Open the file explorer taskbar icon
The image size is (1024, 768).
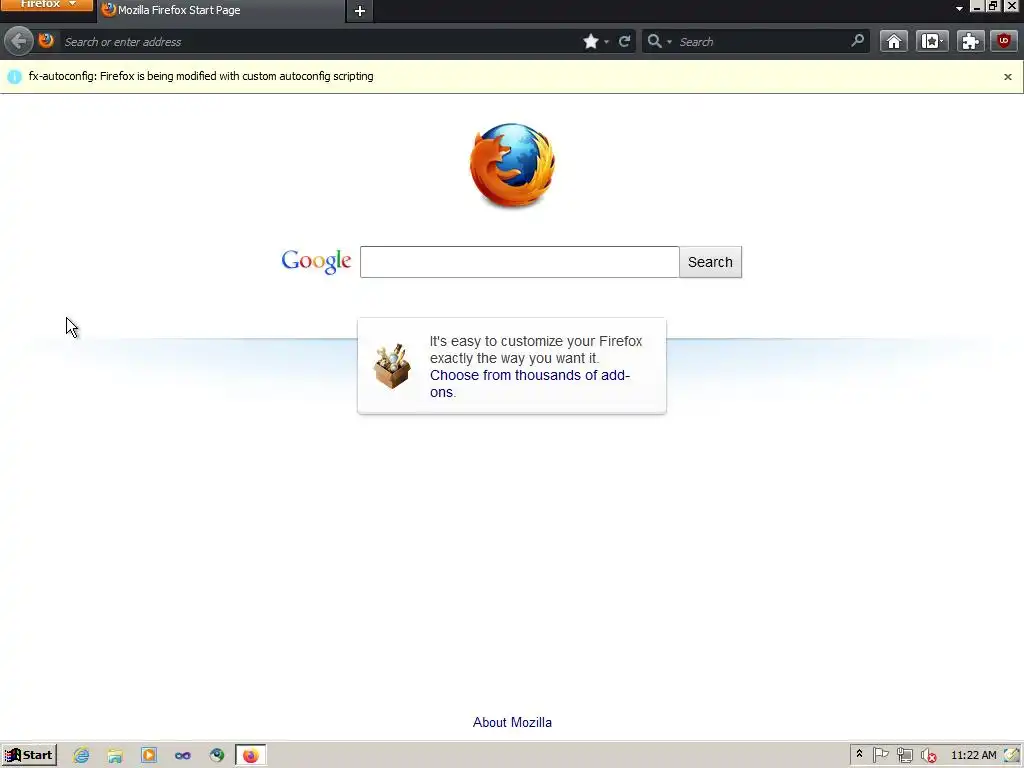[115, 756]
